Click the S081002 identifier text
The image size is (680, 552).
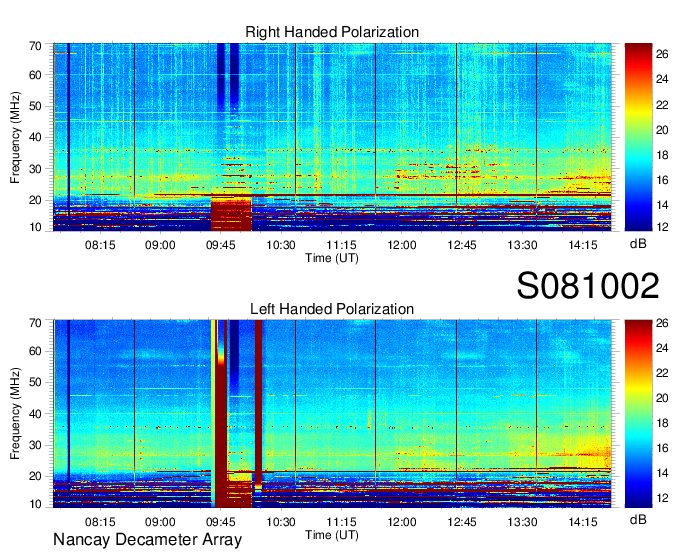point(588,286)
